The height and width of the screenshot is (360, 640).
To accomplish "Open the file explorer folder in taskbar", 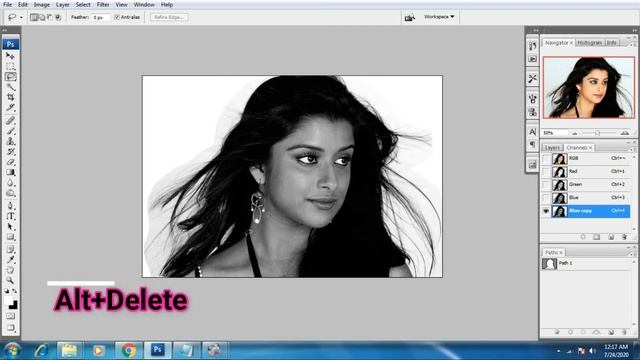I will point(69,350).
